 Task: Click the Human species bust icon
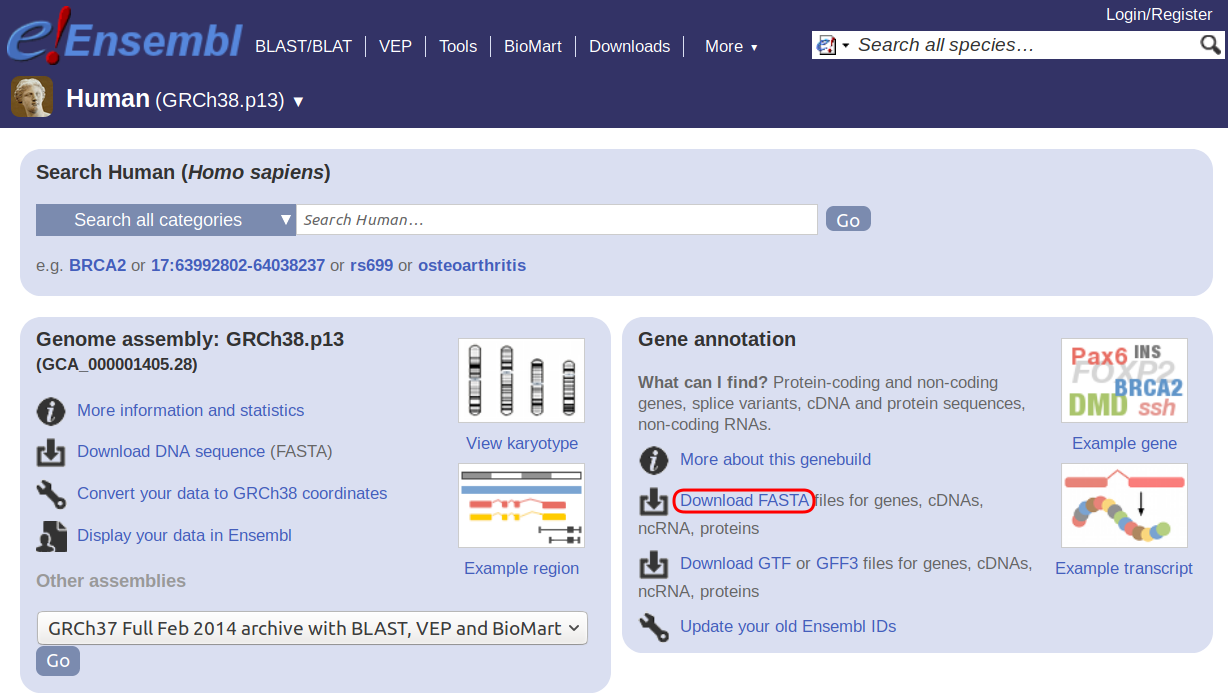coord(32,98)
